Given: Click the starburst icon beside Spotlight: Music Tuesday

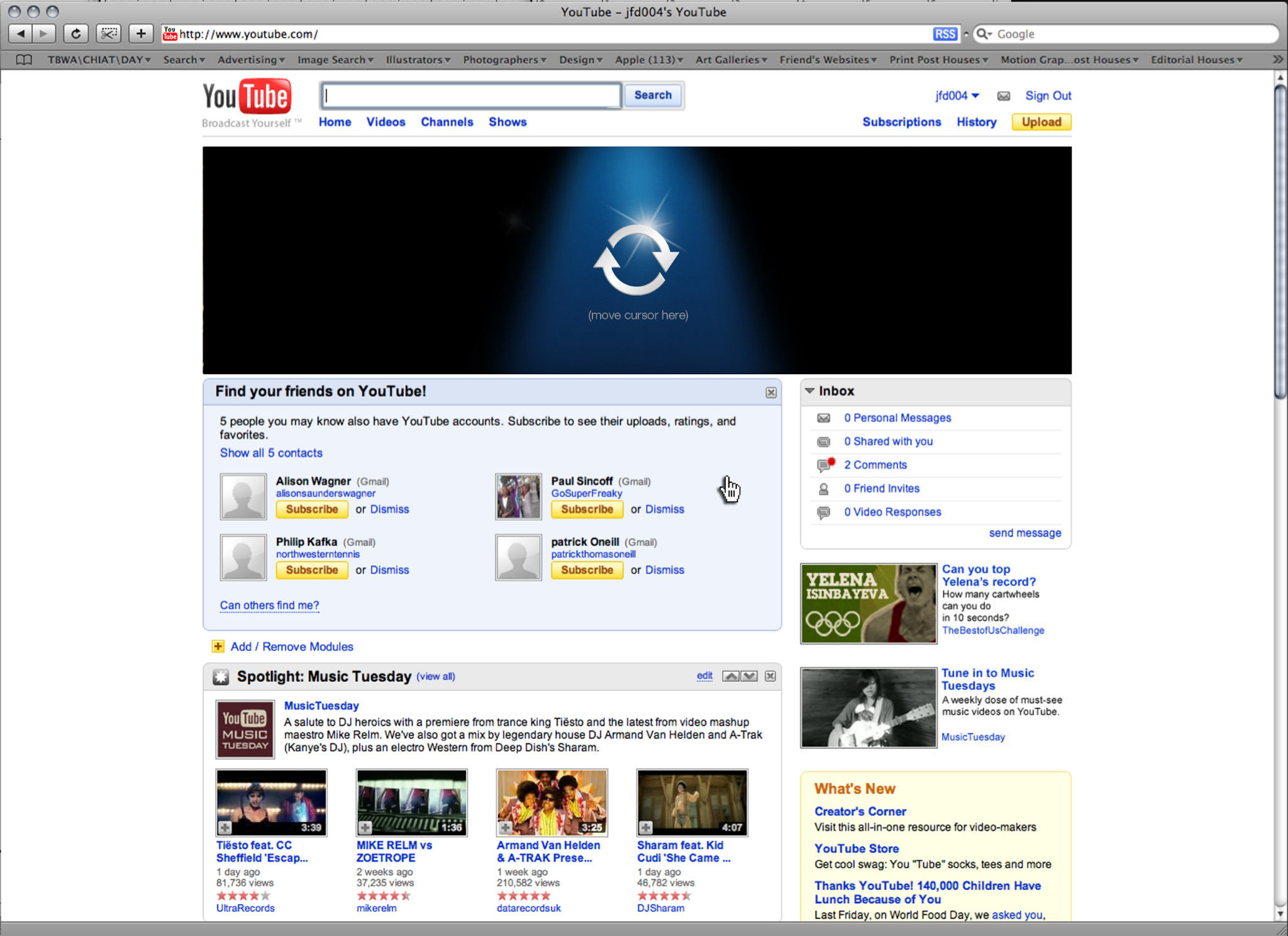Looking at the screenshot, I should click(x=221, y=676).
